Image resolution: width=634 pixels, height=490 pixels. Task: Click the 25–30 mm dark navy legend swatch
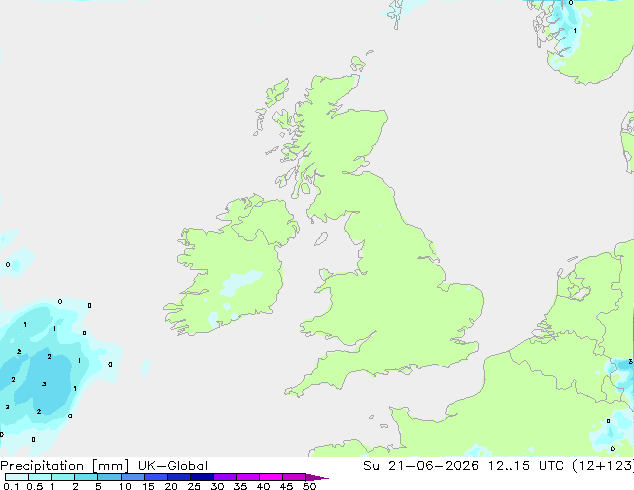coord(202,477)
